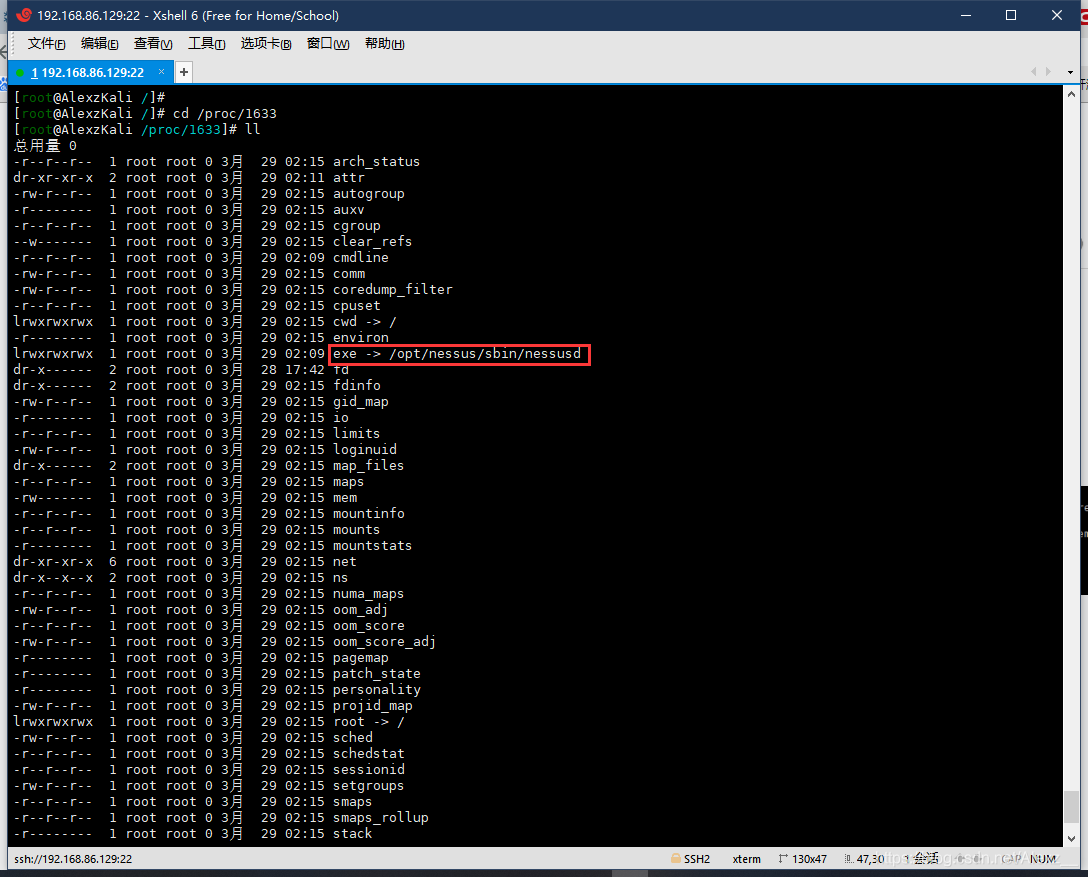Click the sessionid file name
Image resolution: width=1088 pixels, height=877 pixels.
point(368,769)
